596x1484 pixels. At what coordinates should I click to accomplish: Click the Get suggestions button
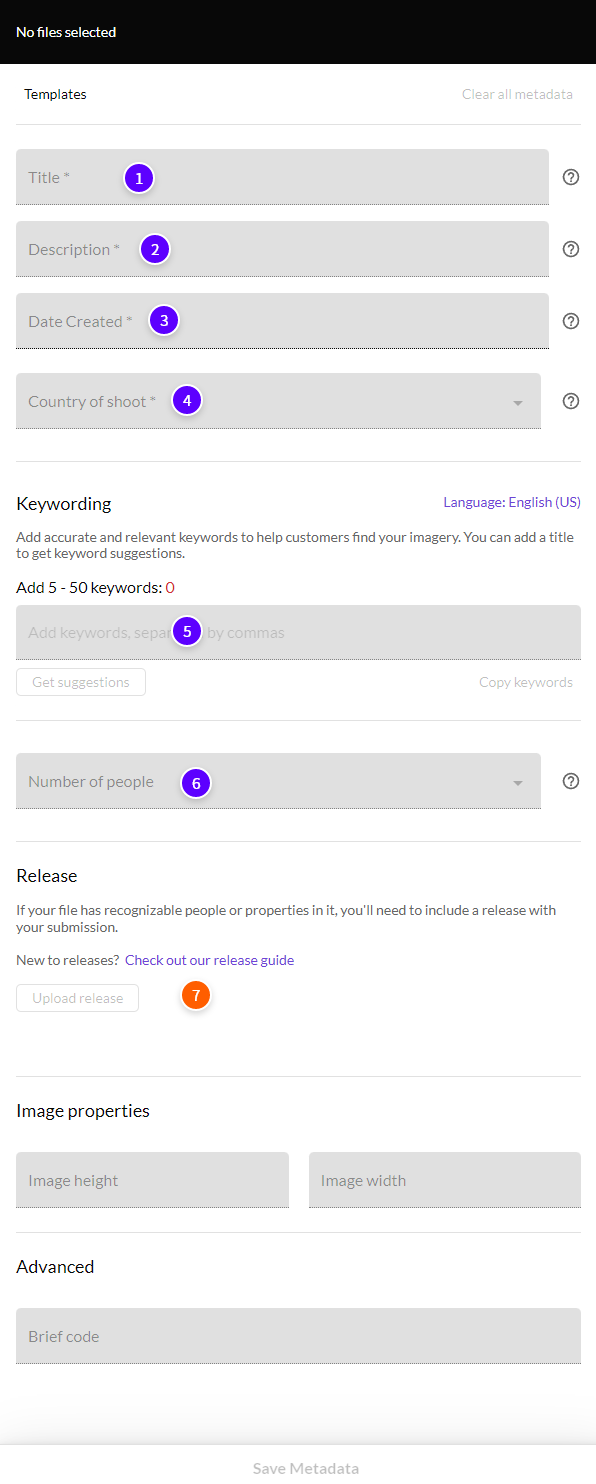point(81,682)
